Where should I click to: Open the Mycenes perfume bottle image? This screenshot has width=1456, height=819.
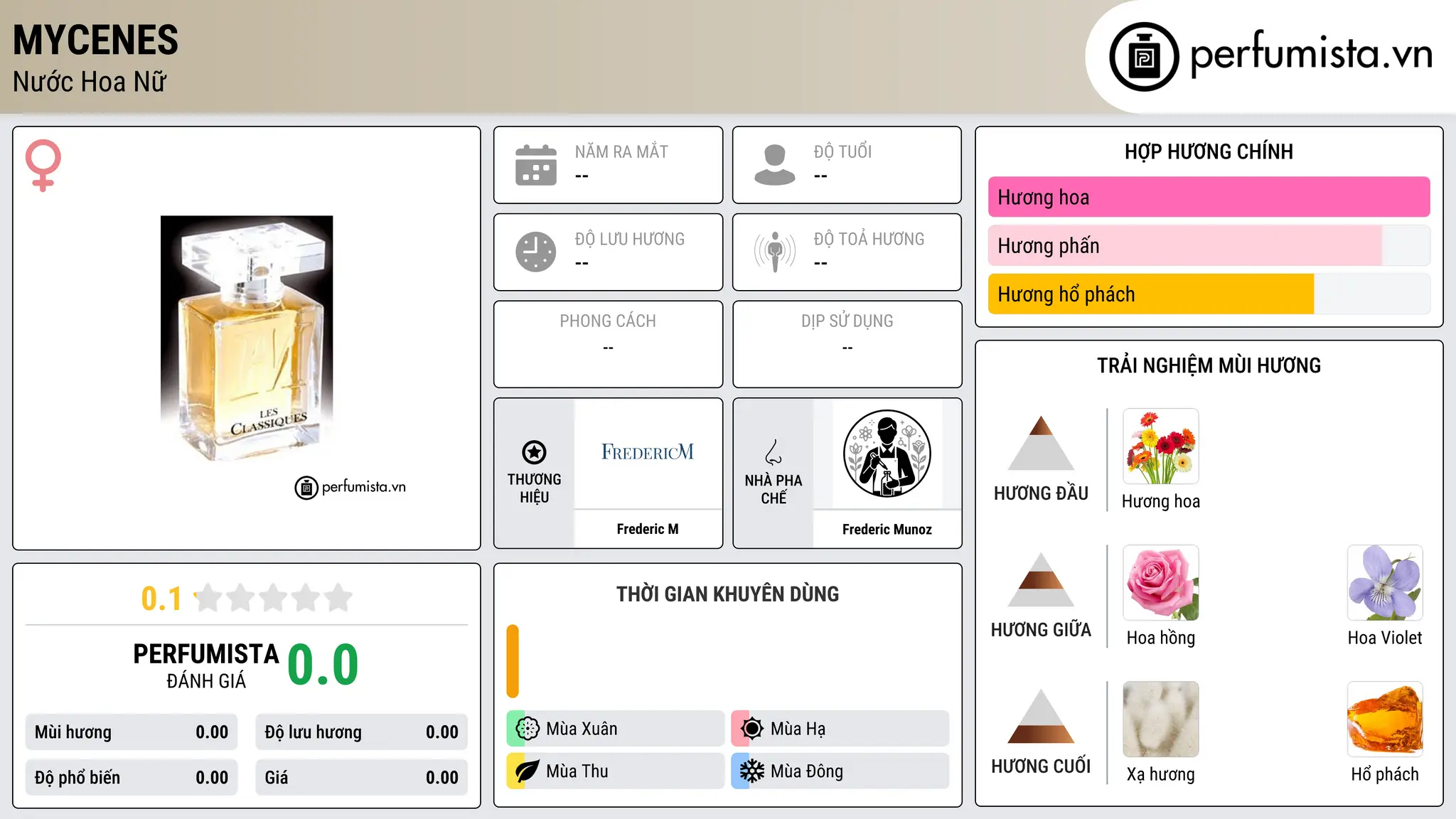pyautogui.click(x=247, y=339)
